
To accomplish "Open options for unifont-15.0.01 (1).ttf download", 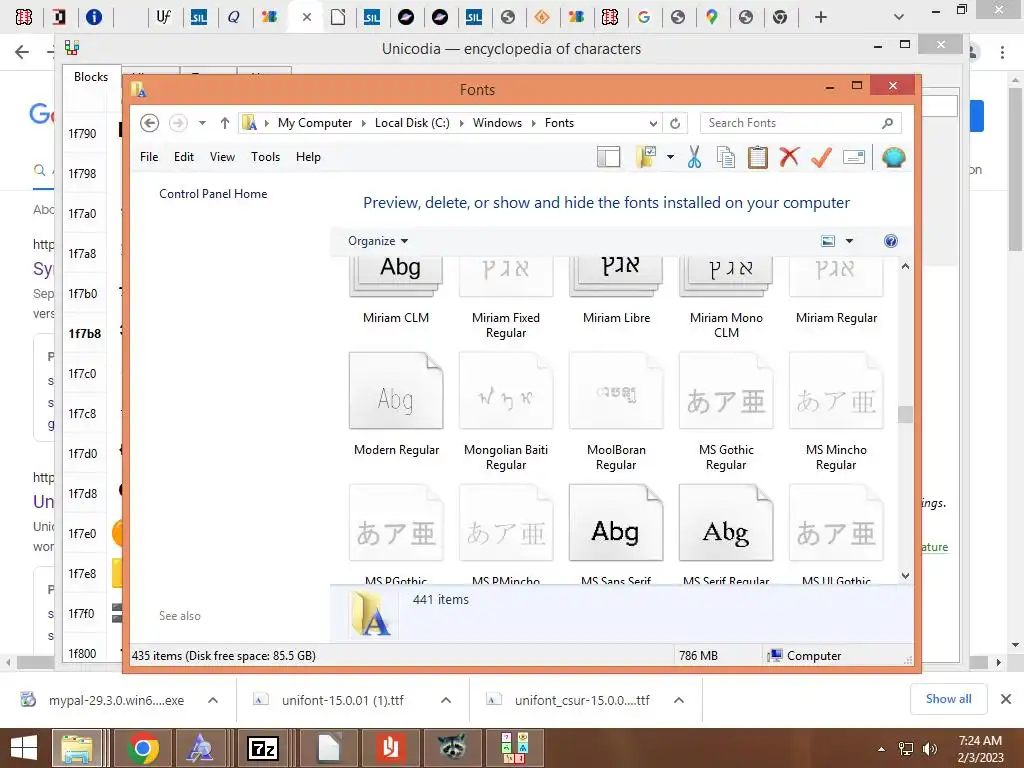I will 446,700.
